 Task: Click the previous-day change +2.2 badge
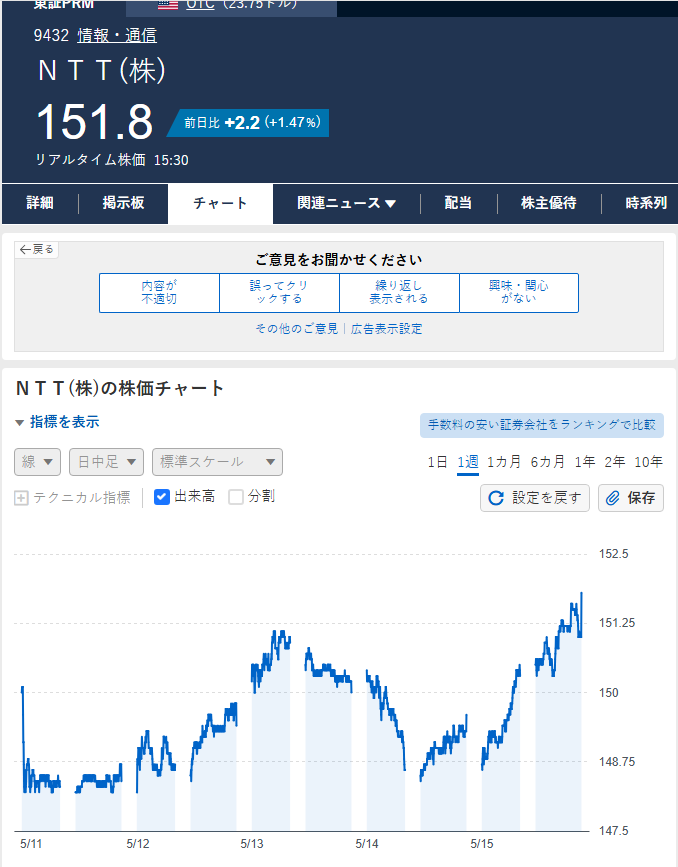point(249,123)
